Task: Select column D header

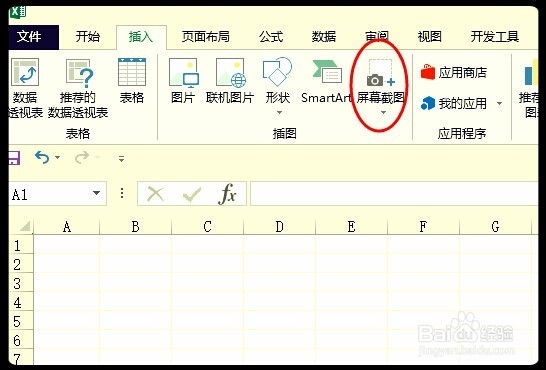Action: pos(280,227)
